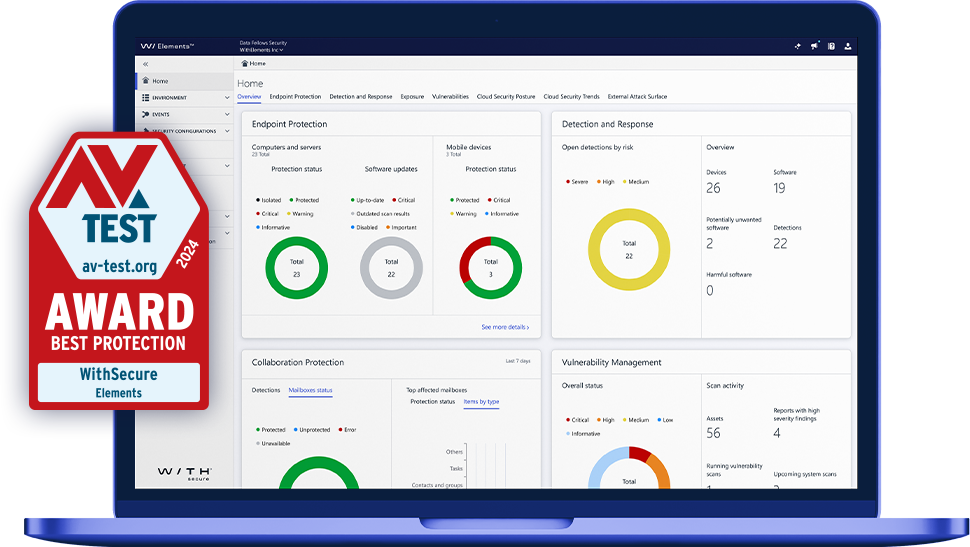The height and width of the screenshot is (547, 970).
Task: Open the Cloud Security Trends tab
Action: click(x=572, y=97)
